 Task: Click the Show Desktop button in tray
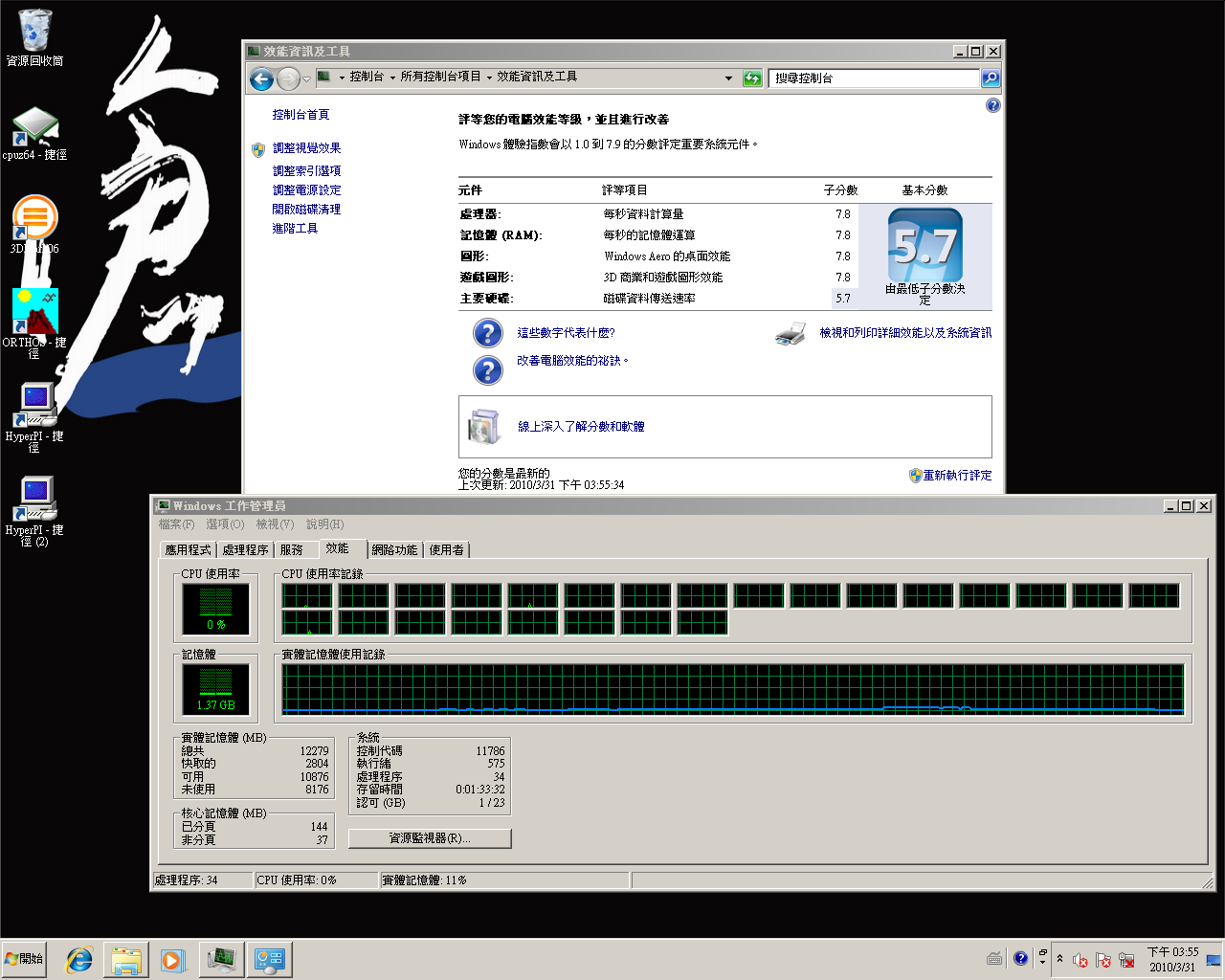pos(1214,959)
